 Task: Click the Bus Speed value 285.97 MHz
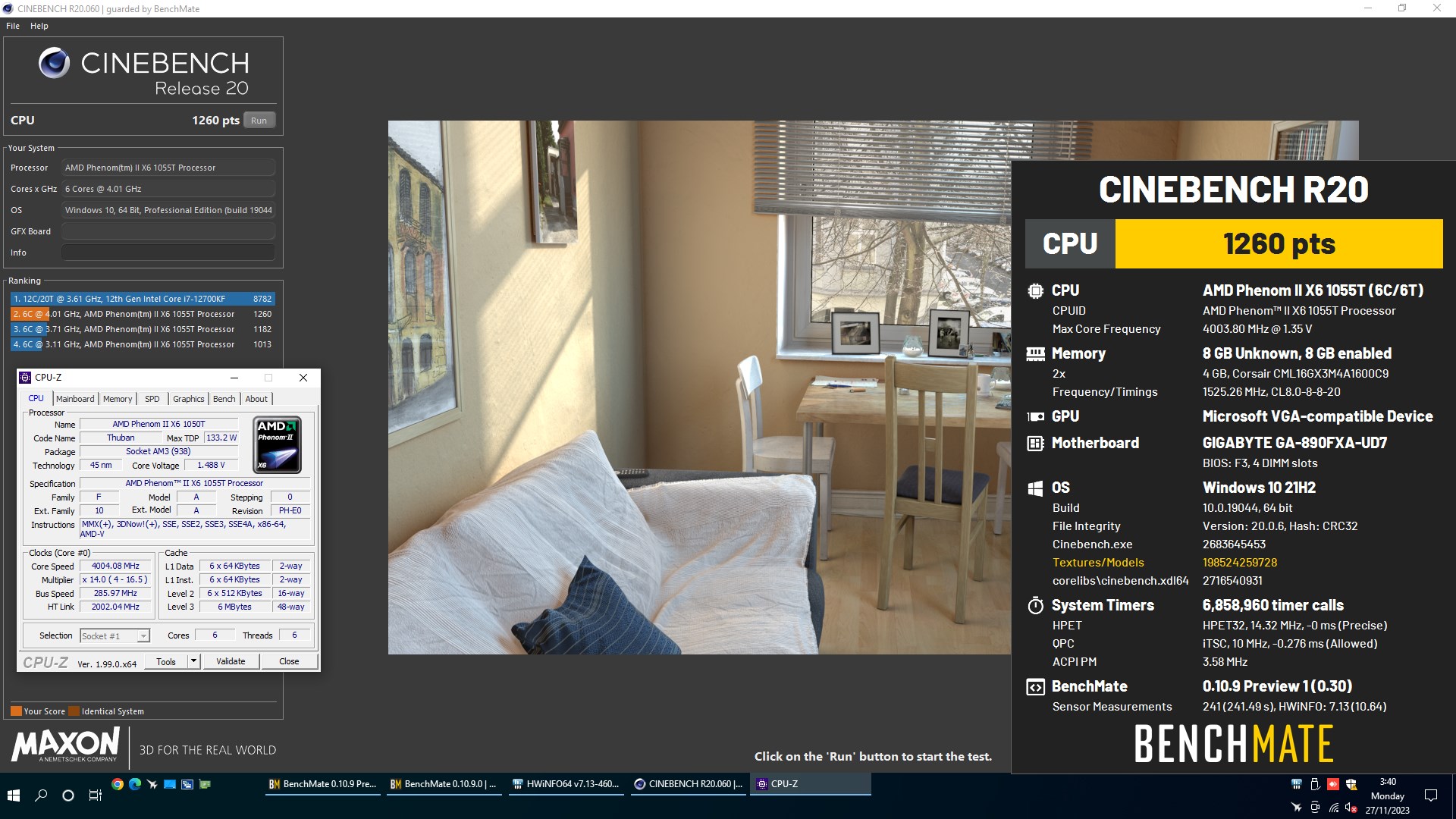point(115,594)
